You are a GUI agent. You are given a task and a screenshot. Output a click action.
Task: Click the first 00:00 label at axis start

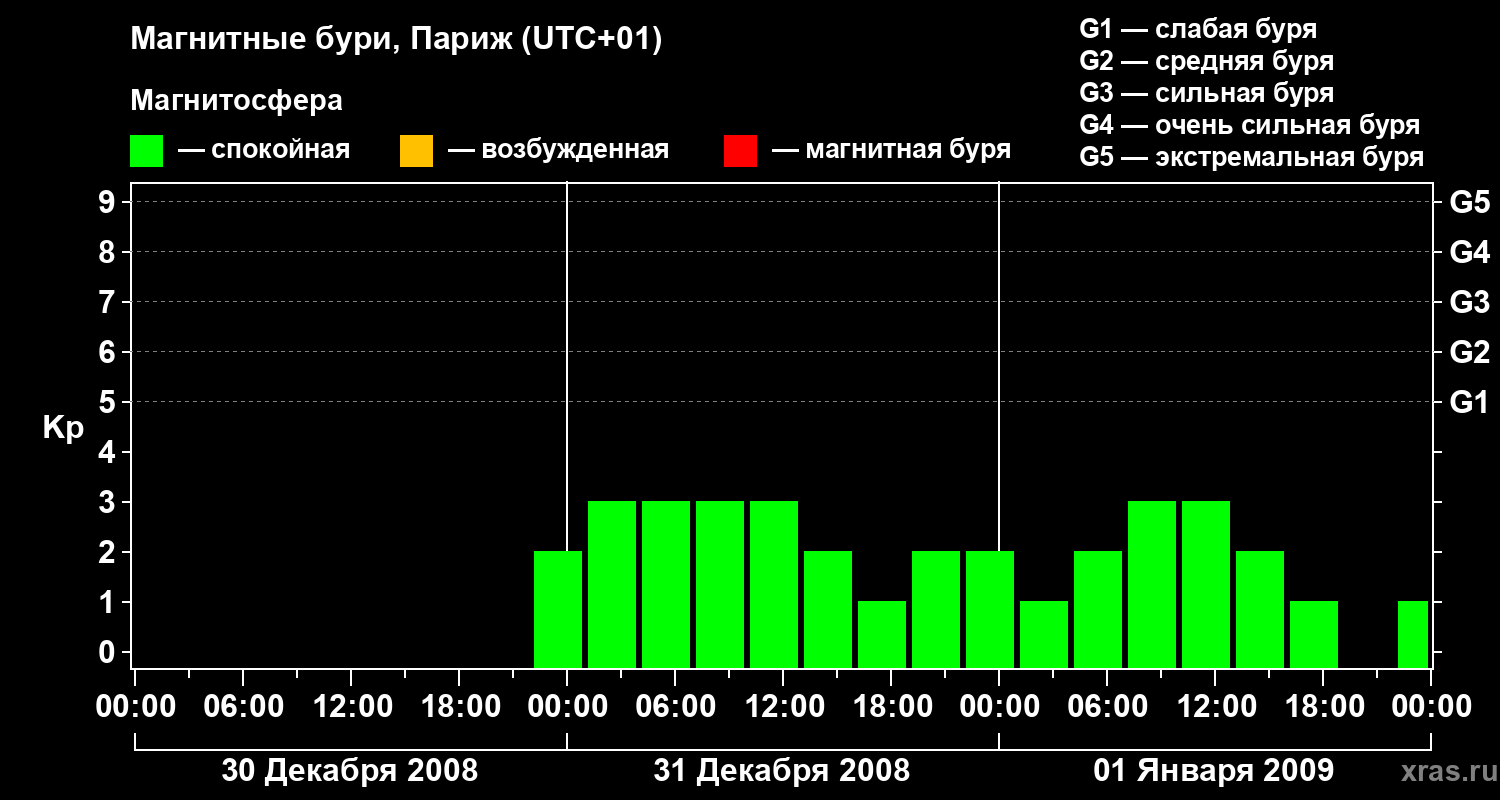[x=134, y=707]
